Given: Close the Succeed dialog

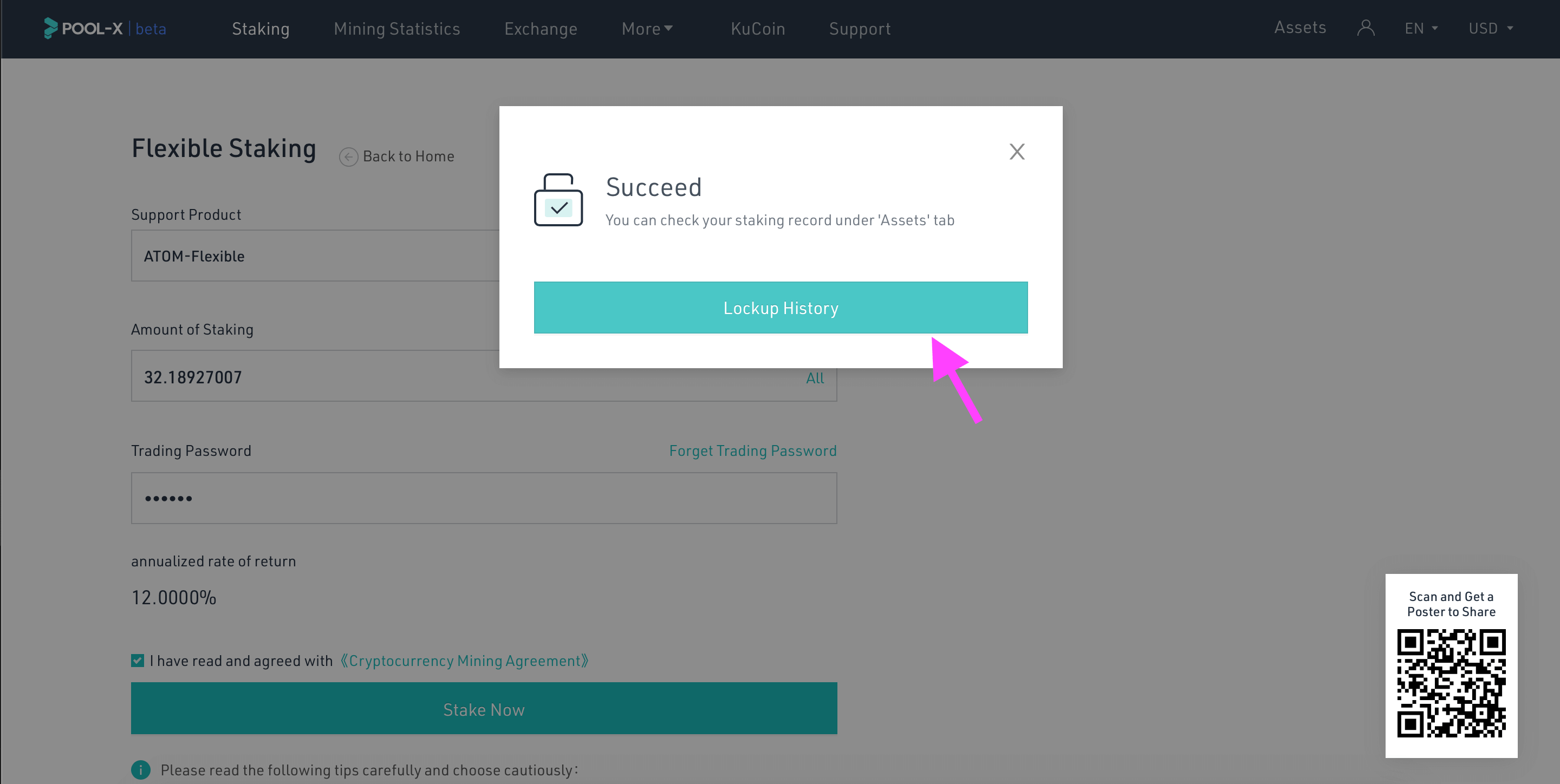Looking at the screenshot, I should (1017, 152).
